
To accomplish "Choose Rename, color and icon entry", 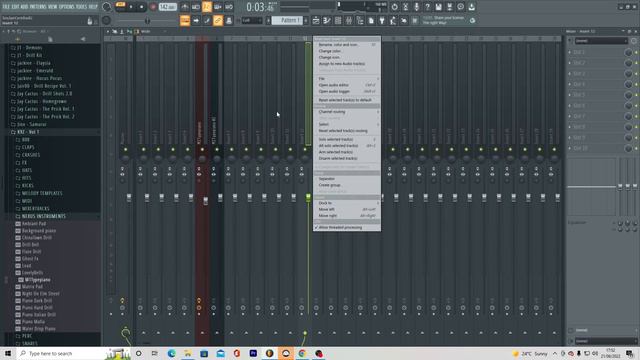I will pos(347,44).
